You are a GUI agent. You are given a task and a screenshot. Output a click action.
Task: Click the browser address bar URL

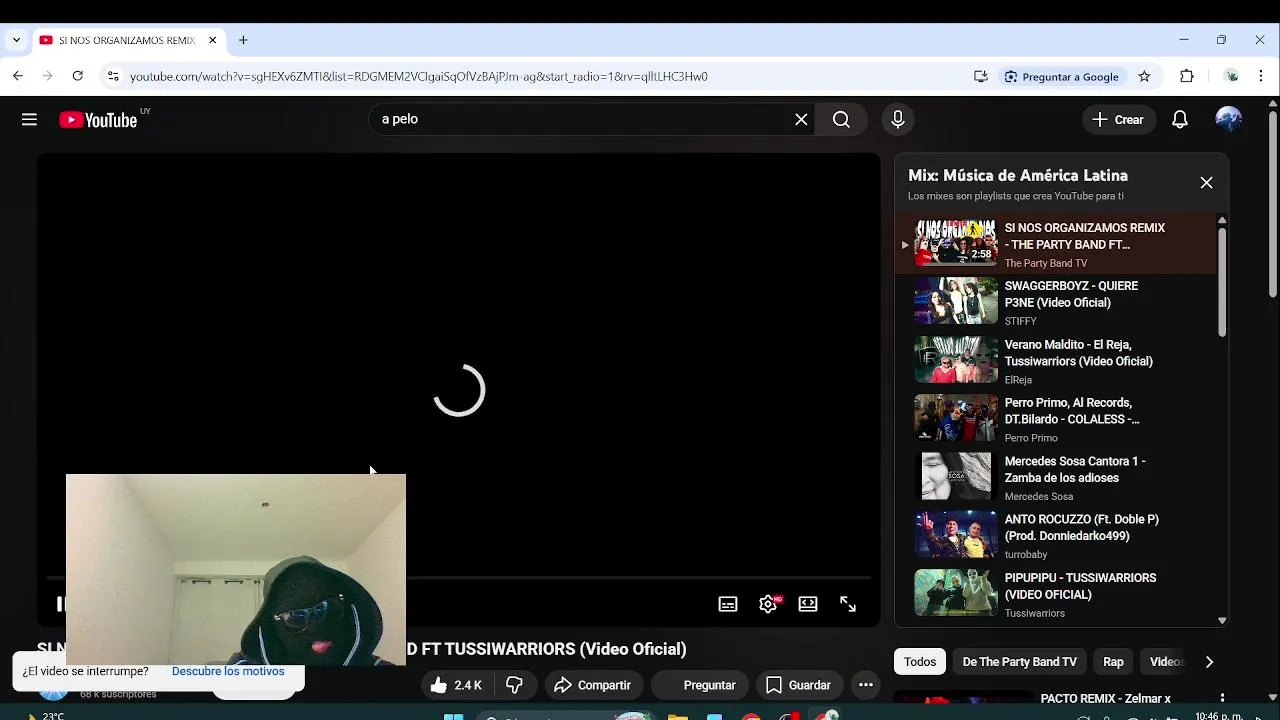(x=418, y=76)
